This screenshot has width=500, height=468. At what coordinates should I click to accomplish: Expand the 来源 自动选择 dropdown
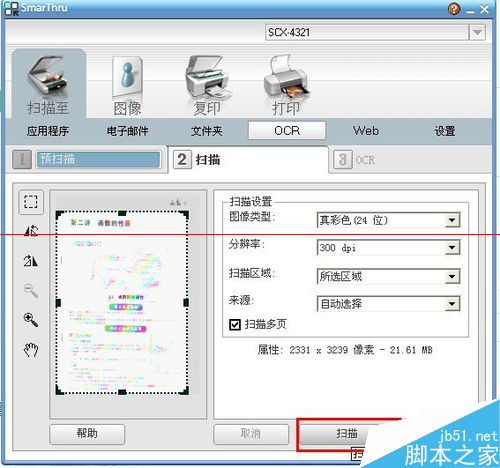coord(452,304)
